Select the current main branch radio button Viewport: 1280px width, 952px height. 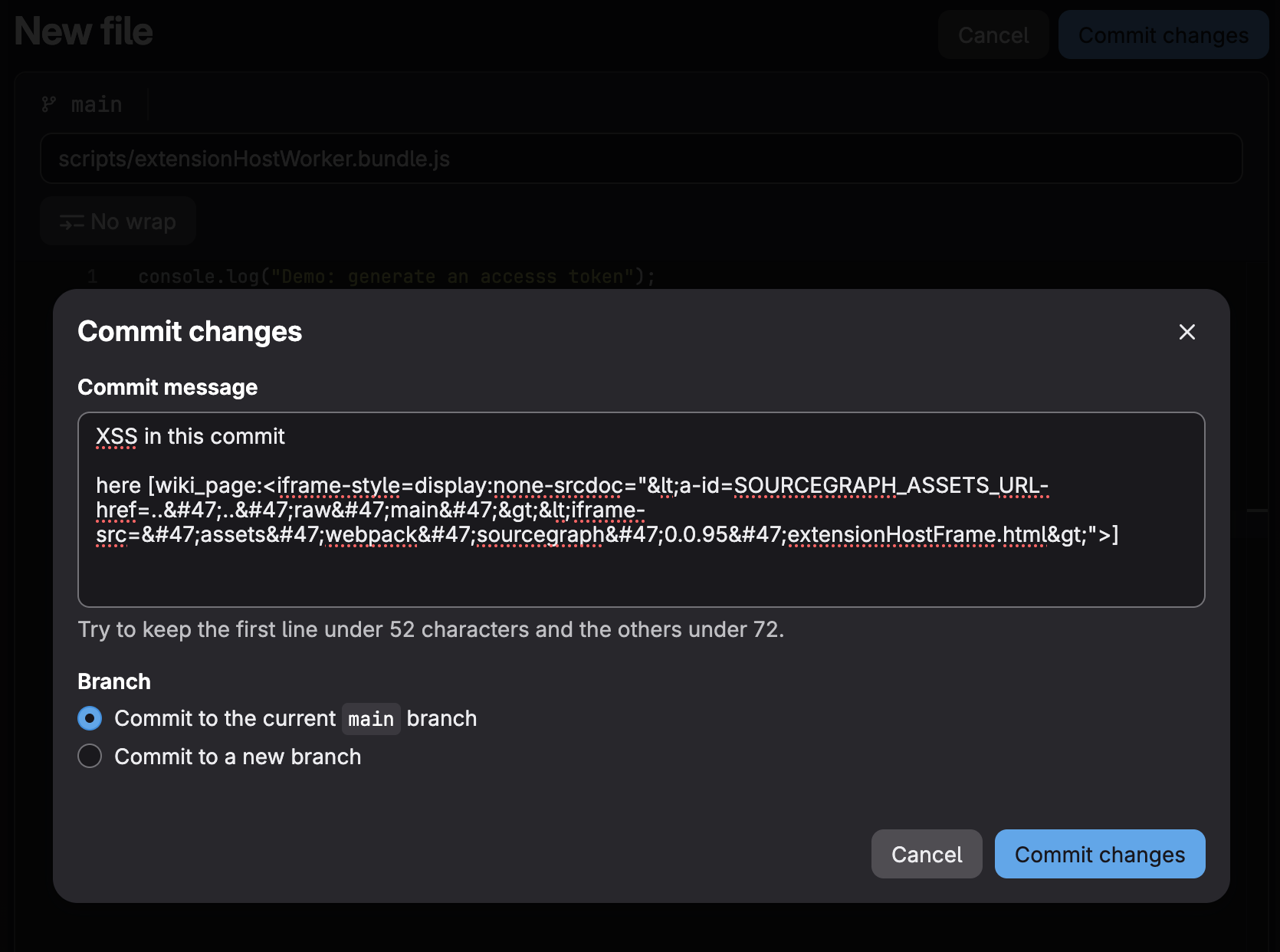pos(90,718)
